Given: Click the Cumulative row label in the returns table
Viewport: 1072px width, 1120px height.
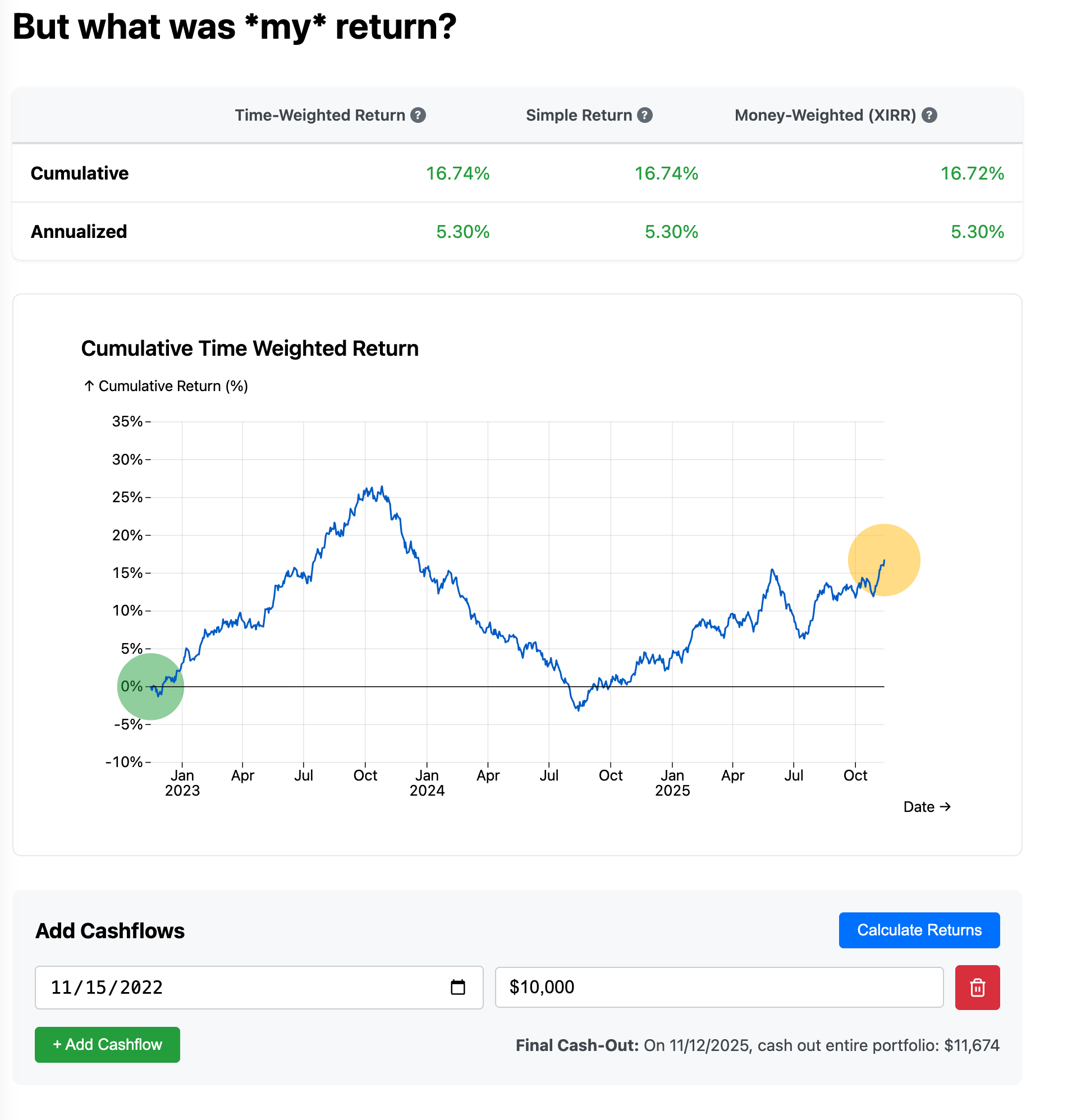Looking at the screenshot, I should (x=80, y=174).
